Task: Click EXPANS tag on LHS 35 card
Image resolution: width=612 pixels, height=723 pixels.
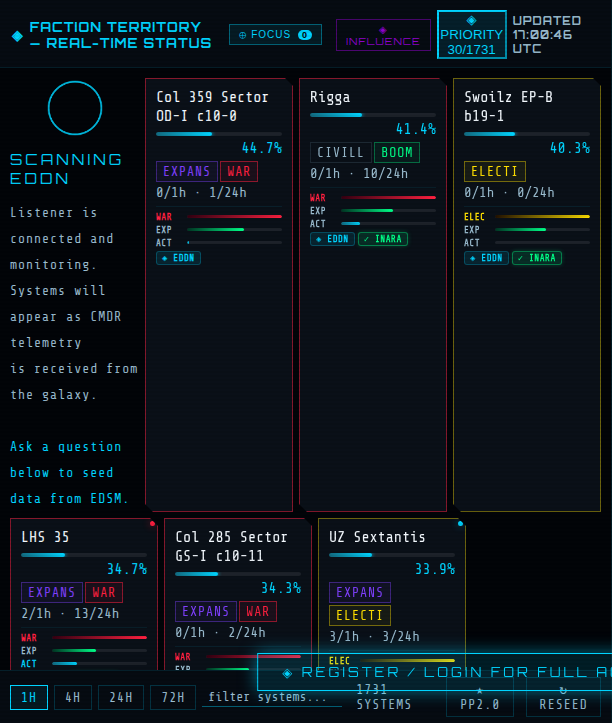Action: [x=52, y=593]
